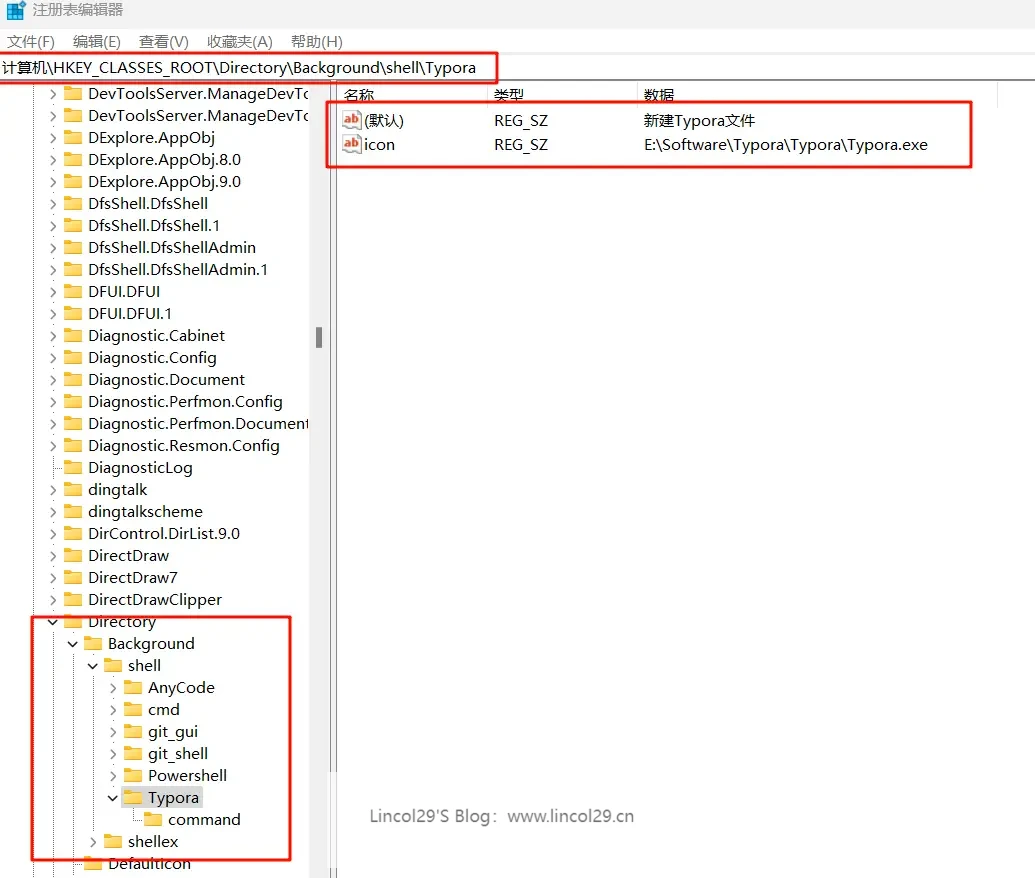Screen dimensions: 1035x878
Task: Click the 名称 column header
Action: (359, 95)
